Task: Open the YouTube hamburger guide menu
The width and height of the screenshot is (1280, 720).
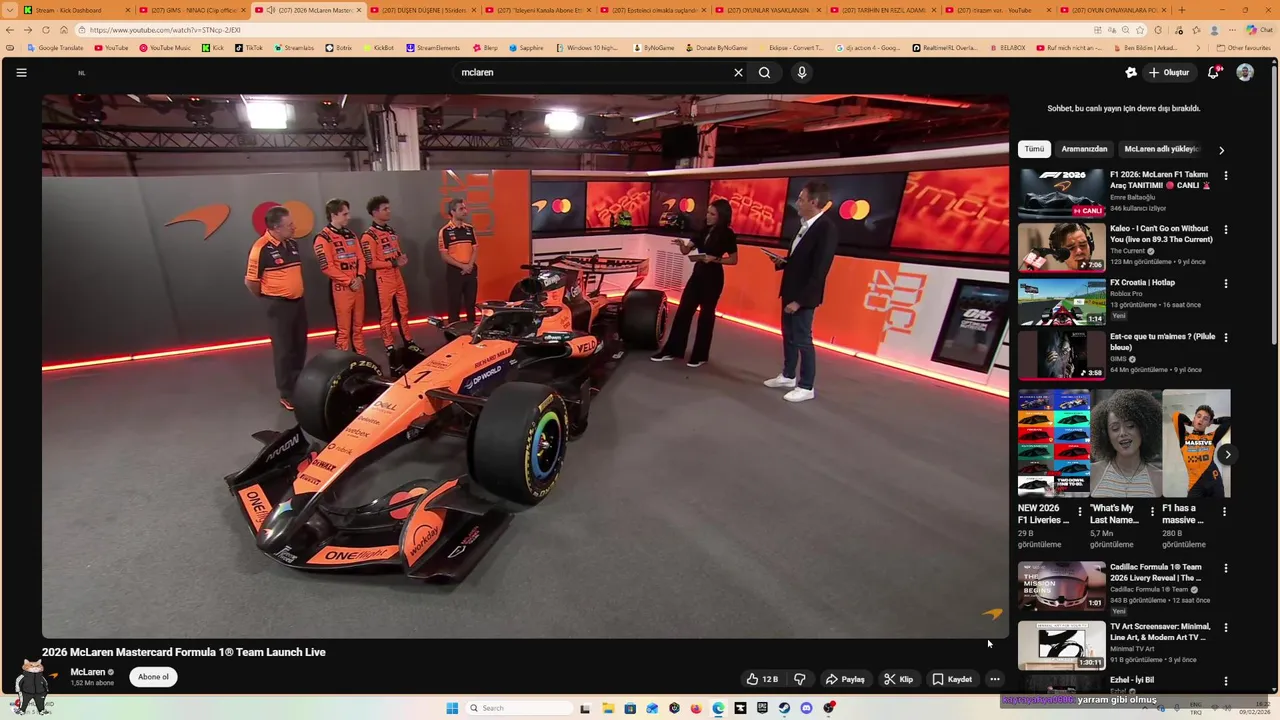Action: pyautogui.click(x=21, y=72)
